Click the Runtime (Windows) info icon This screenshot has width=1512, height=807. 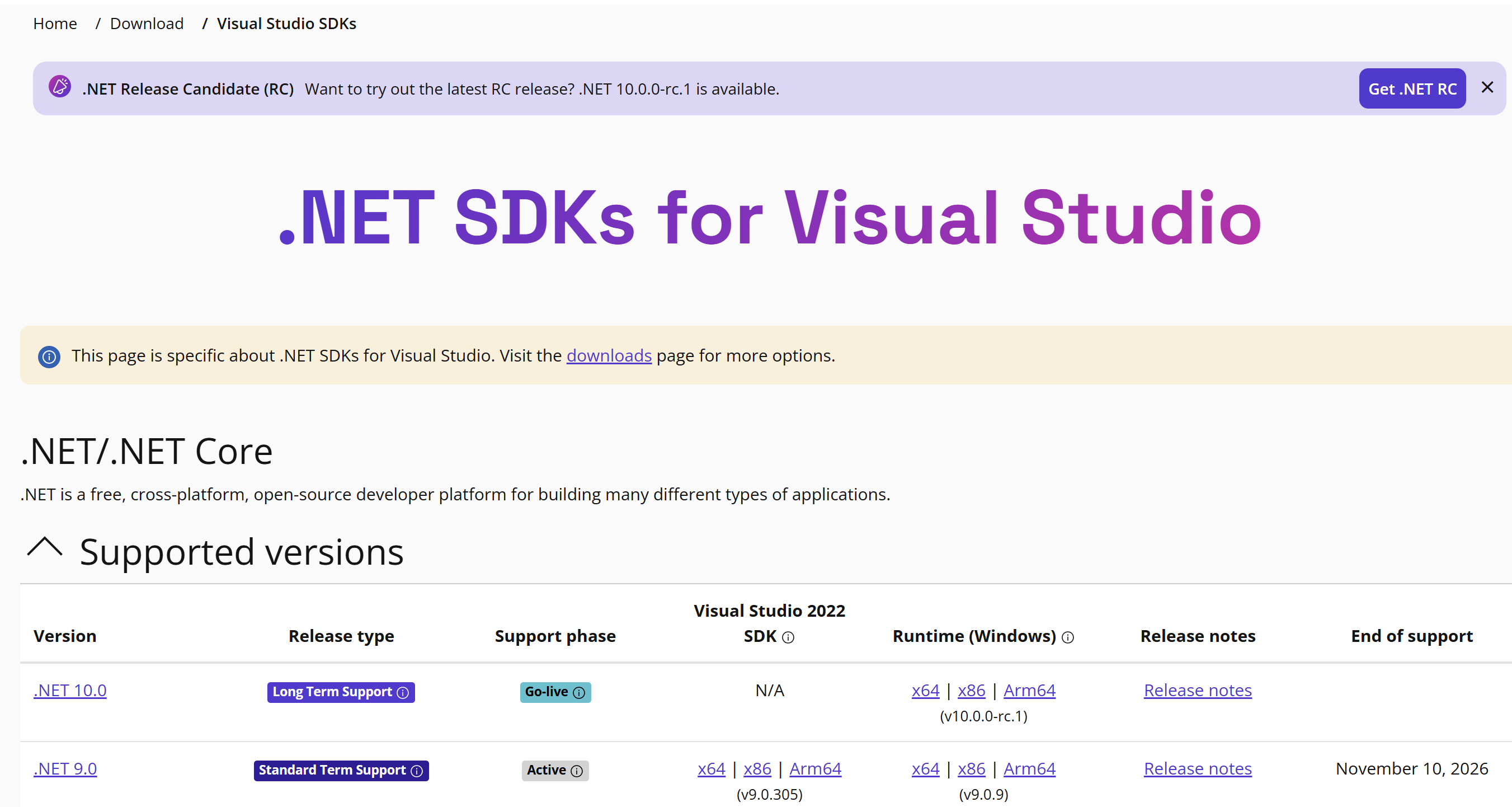pyautogui.click(x=1068, y=637)
